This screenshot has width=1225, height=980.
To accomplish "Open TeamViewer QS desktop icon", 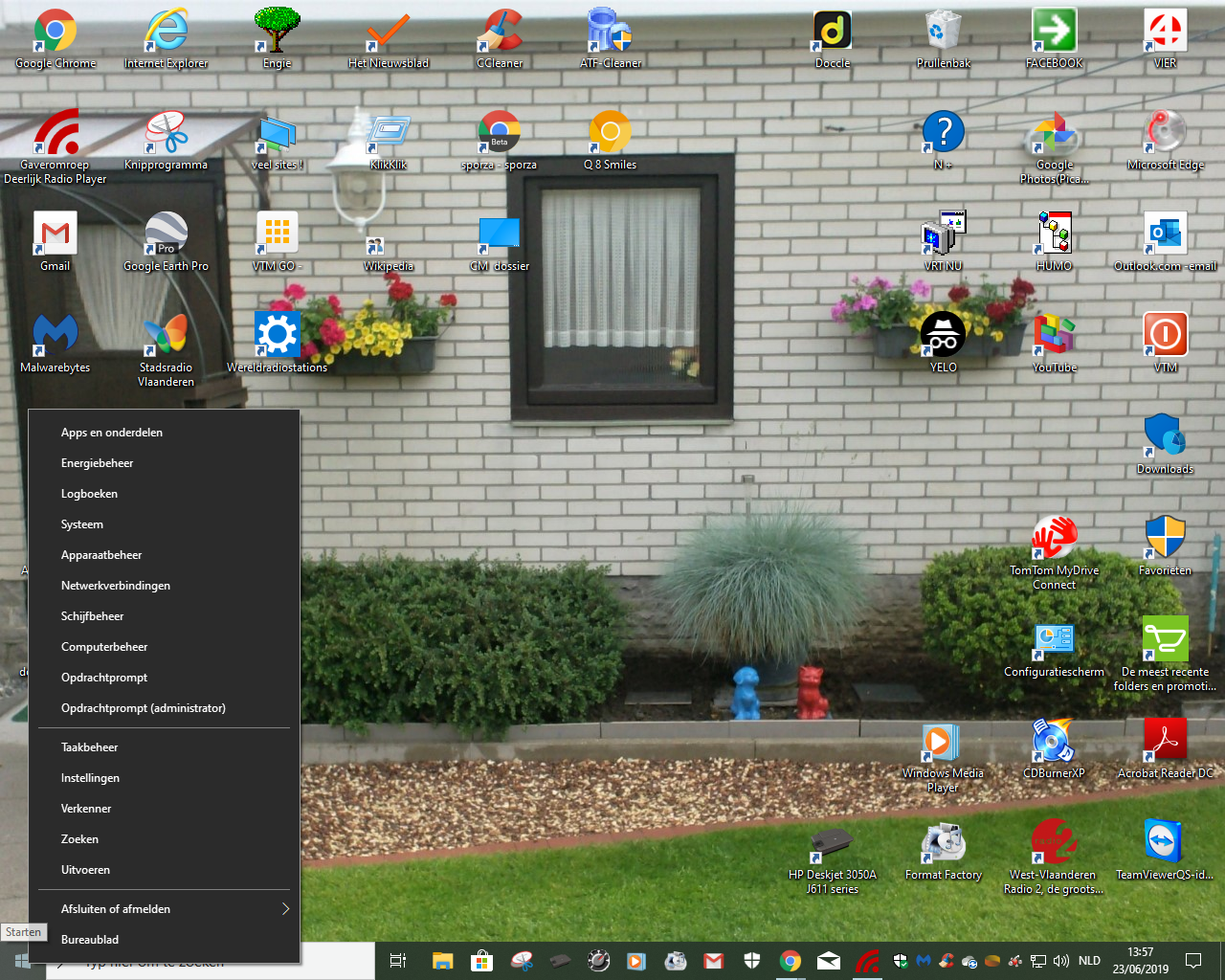I will tap(1165, 843).
